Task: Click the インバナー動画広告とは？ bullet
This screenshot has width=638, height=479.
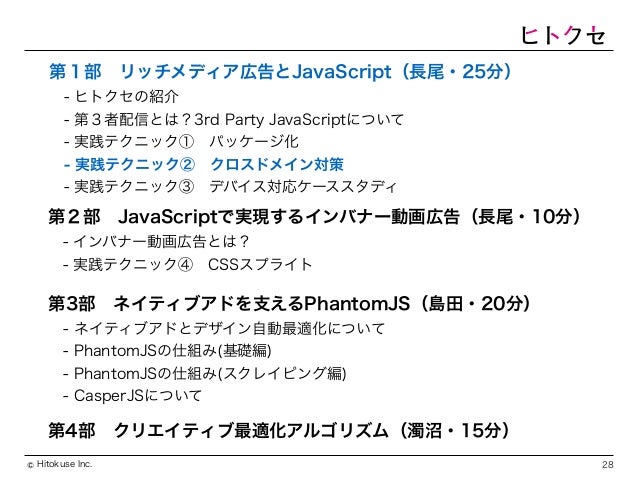Action: pos(156,242)
